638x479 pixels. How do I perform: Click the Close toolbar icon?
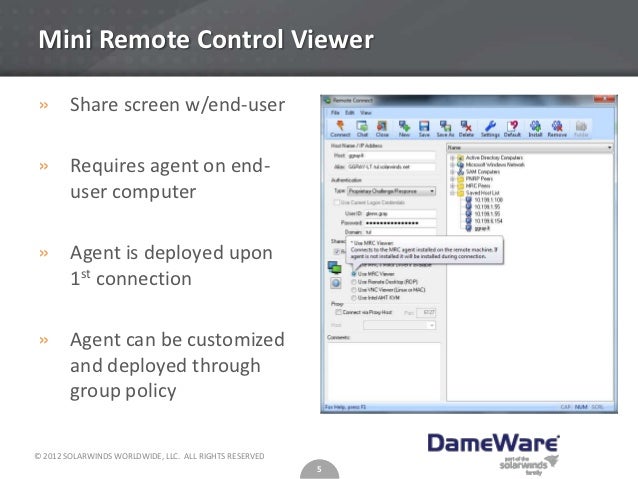tap(382, 129)
